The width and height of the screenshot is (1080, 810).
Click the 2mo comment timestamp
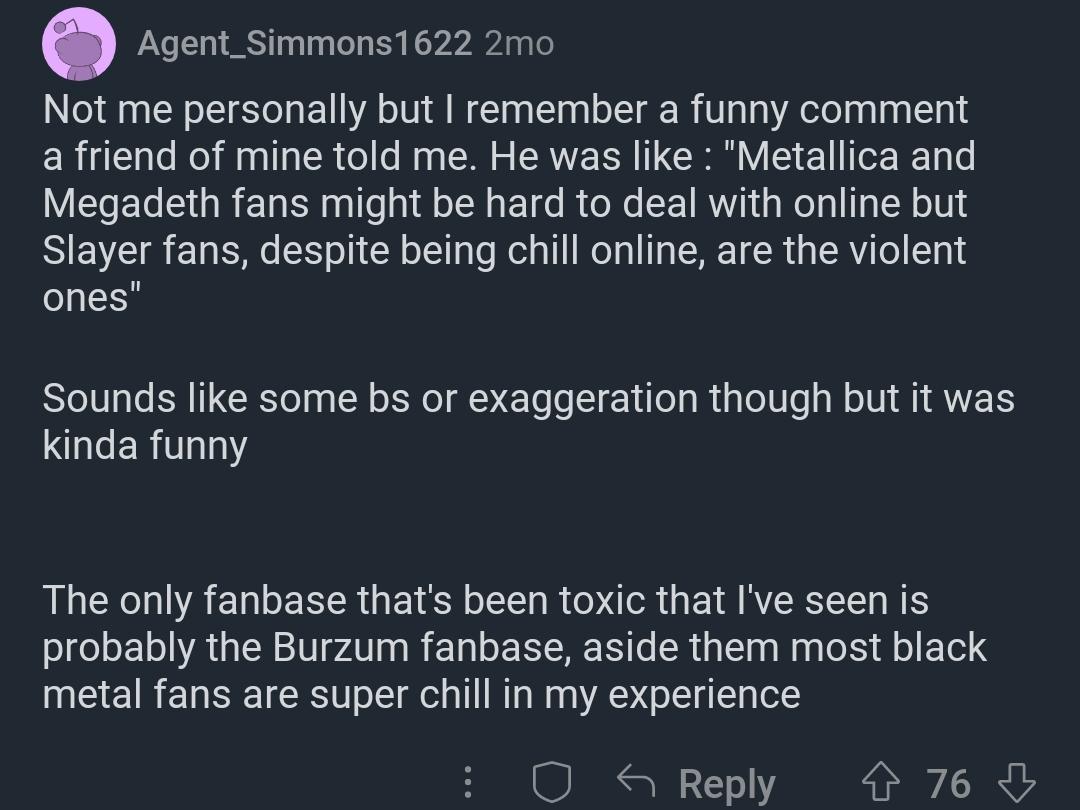click(x=519, y=43)
